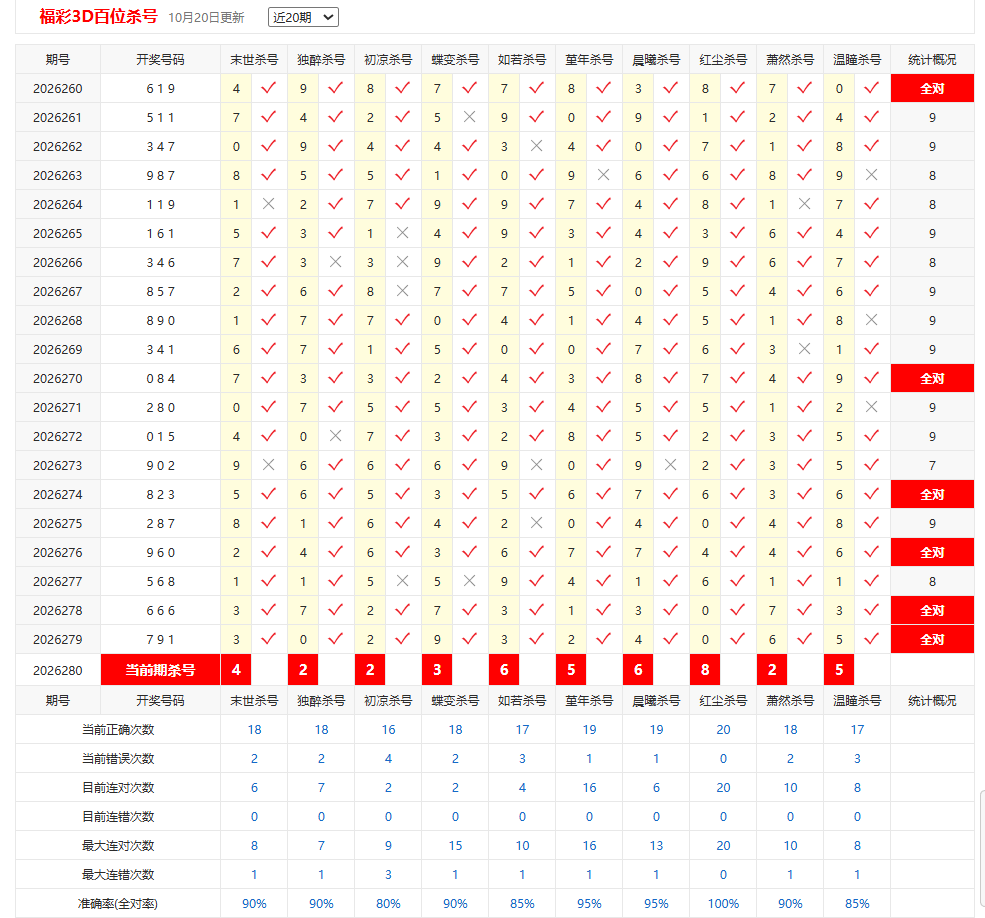Click the 10月20日更新 date label

coord(206,18)
